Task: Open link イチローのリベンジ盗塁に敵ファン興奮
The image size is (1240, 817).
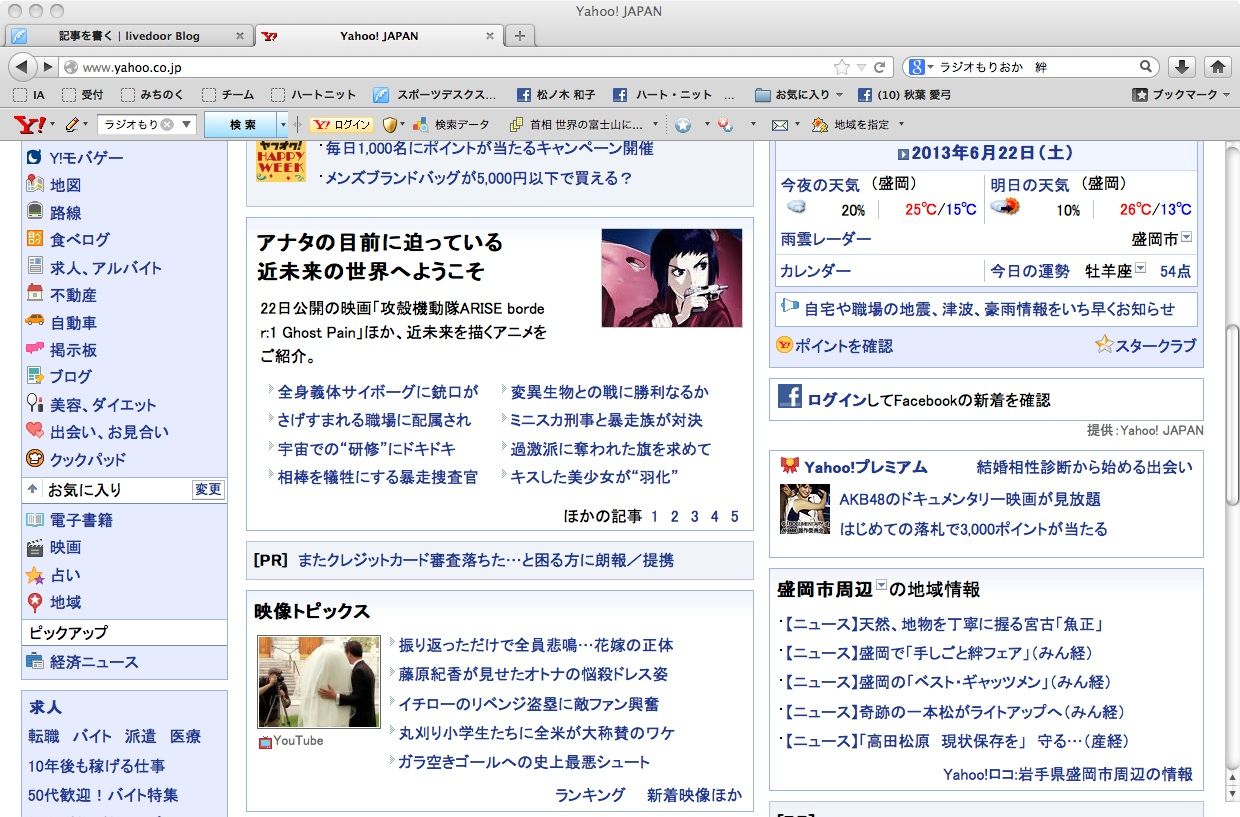Action: 529,704
